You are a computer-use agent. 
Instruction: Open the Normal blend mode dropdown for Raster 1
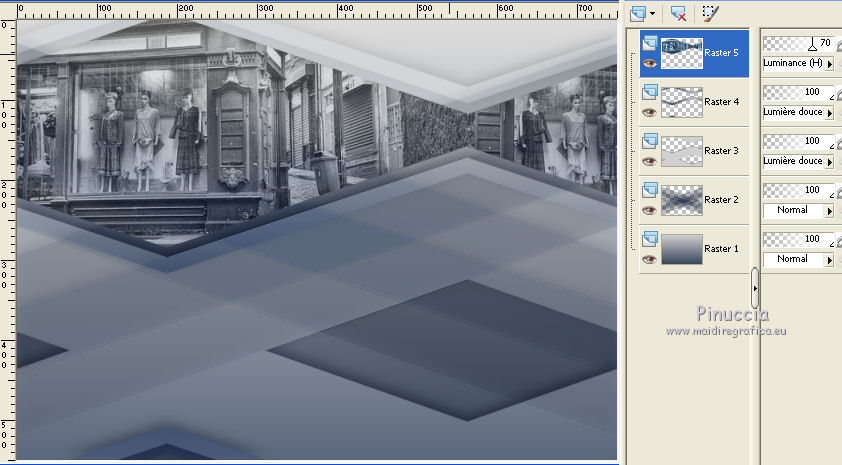(829, 260)
